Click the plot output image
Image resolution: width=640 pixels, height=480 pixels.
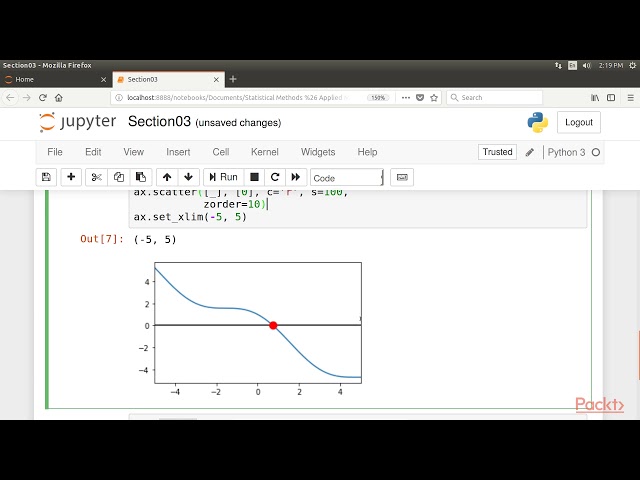point(250,329)
